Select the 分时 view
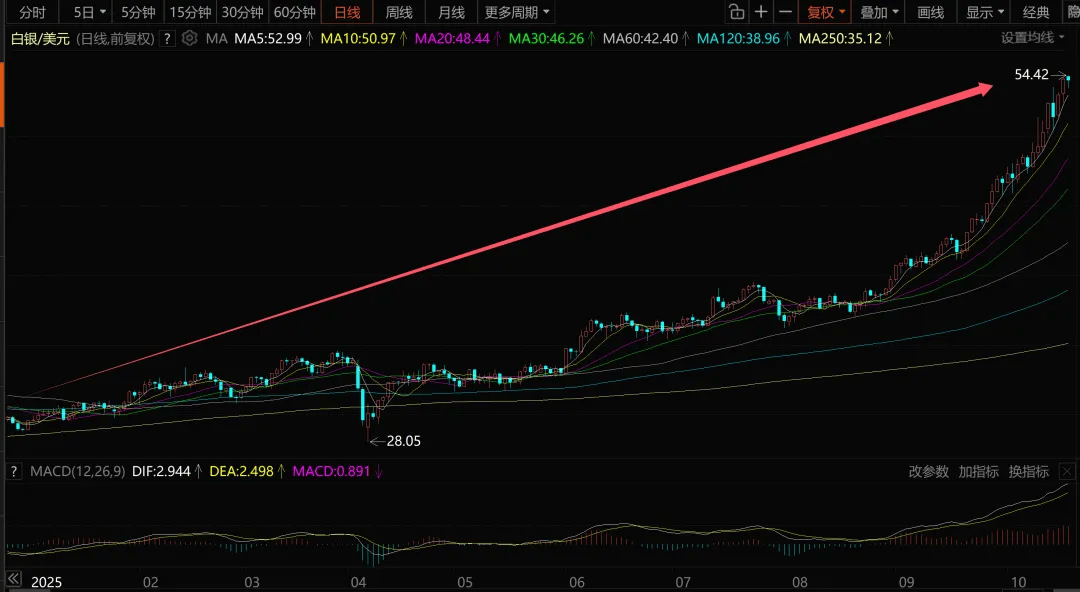Viewport: 1080px width, 592px height. [32, 12]
